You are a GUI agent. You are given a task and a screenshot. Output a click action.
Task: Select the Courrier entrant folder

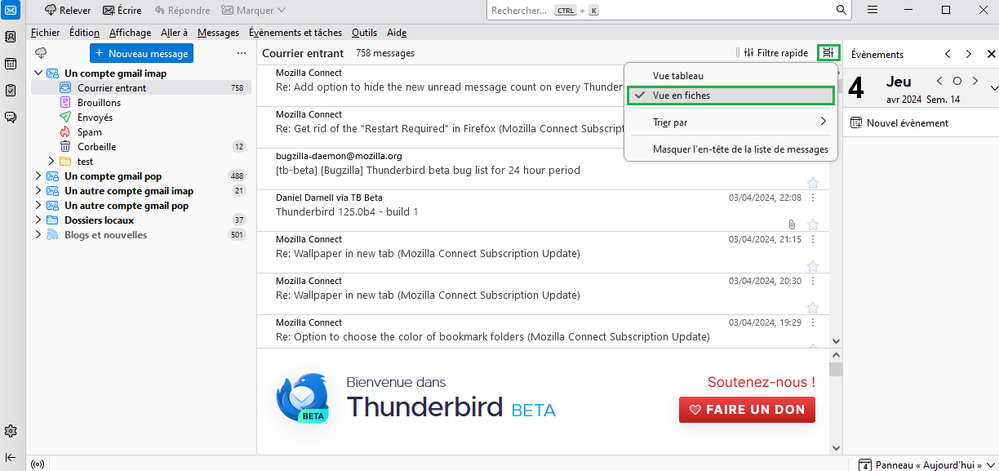point(141,88)
